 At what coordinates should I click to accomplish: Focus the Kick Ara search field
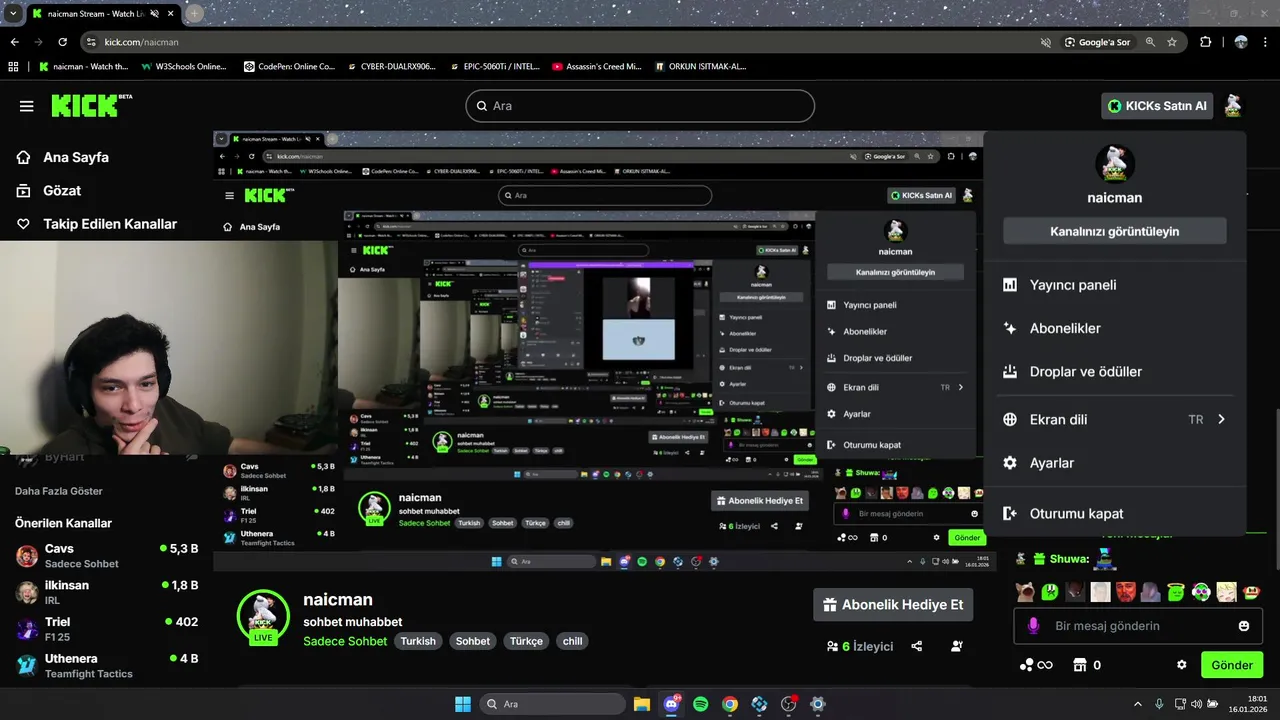click(x=640, y=106)
